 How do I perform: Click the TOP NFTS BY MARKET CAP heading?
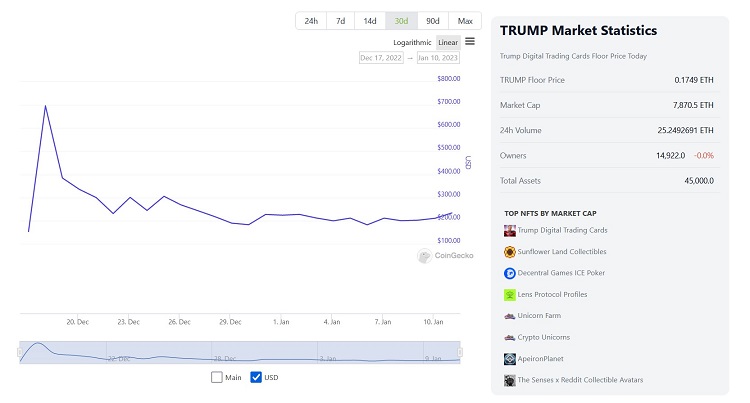tap(550, 214)
